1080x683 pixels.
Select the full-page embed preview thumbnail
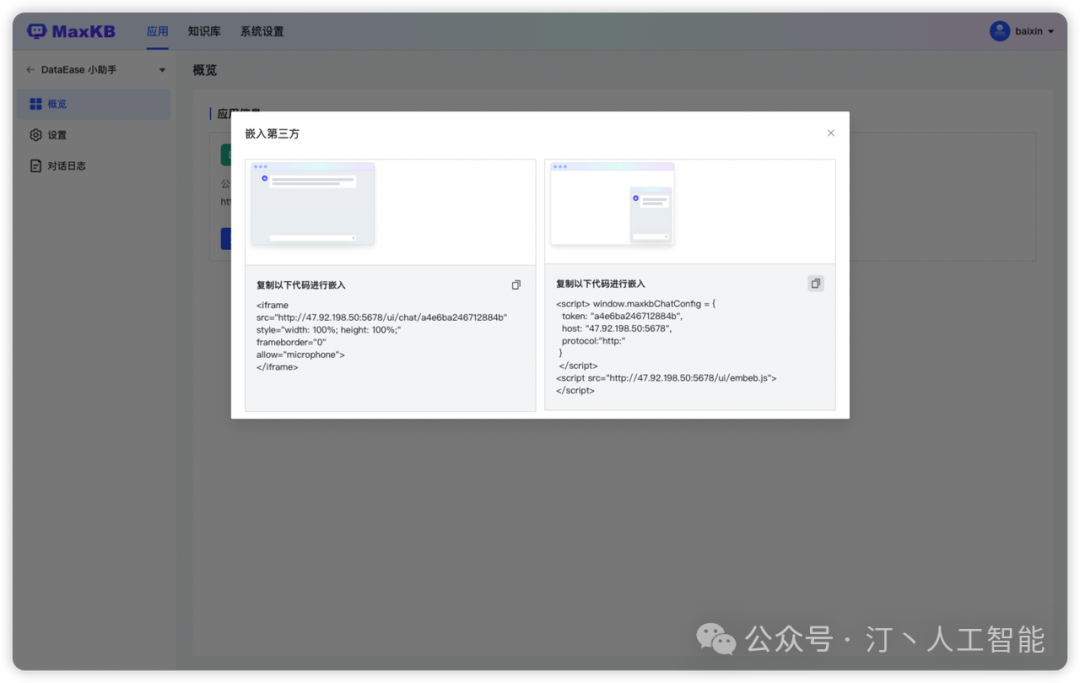pyautogui.click(x=313, y=204)
